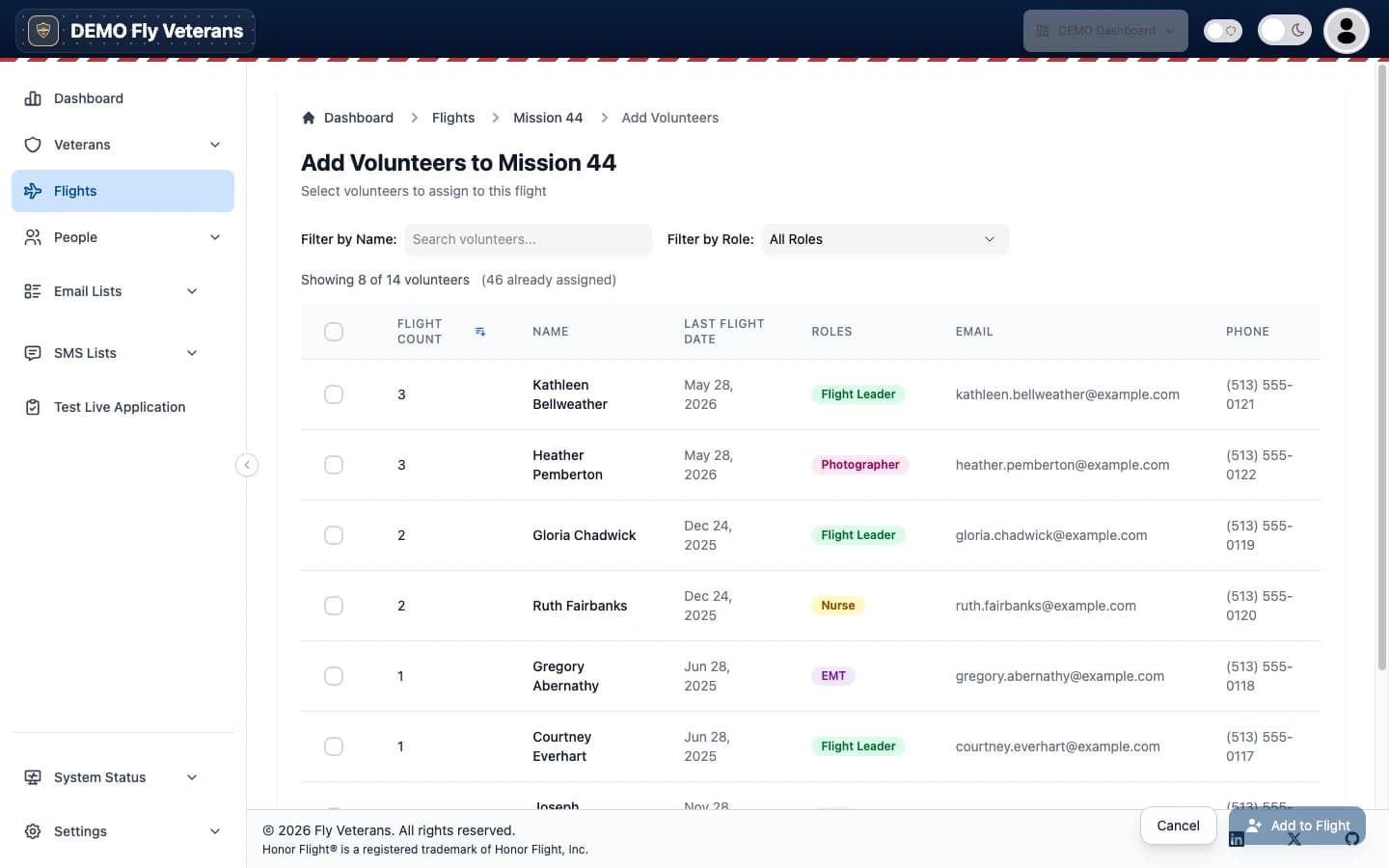Screen dimensions: 1389x868
Task: Check the box for Gregory Abernathy
Action: 334,676
